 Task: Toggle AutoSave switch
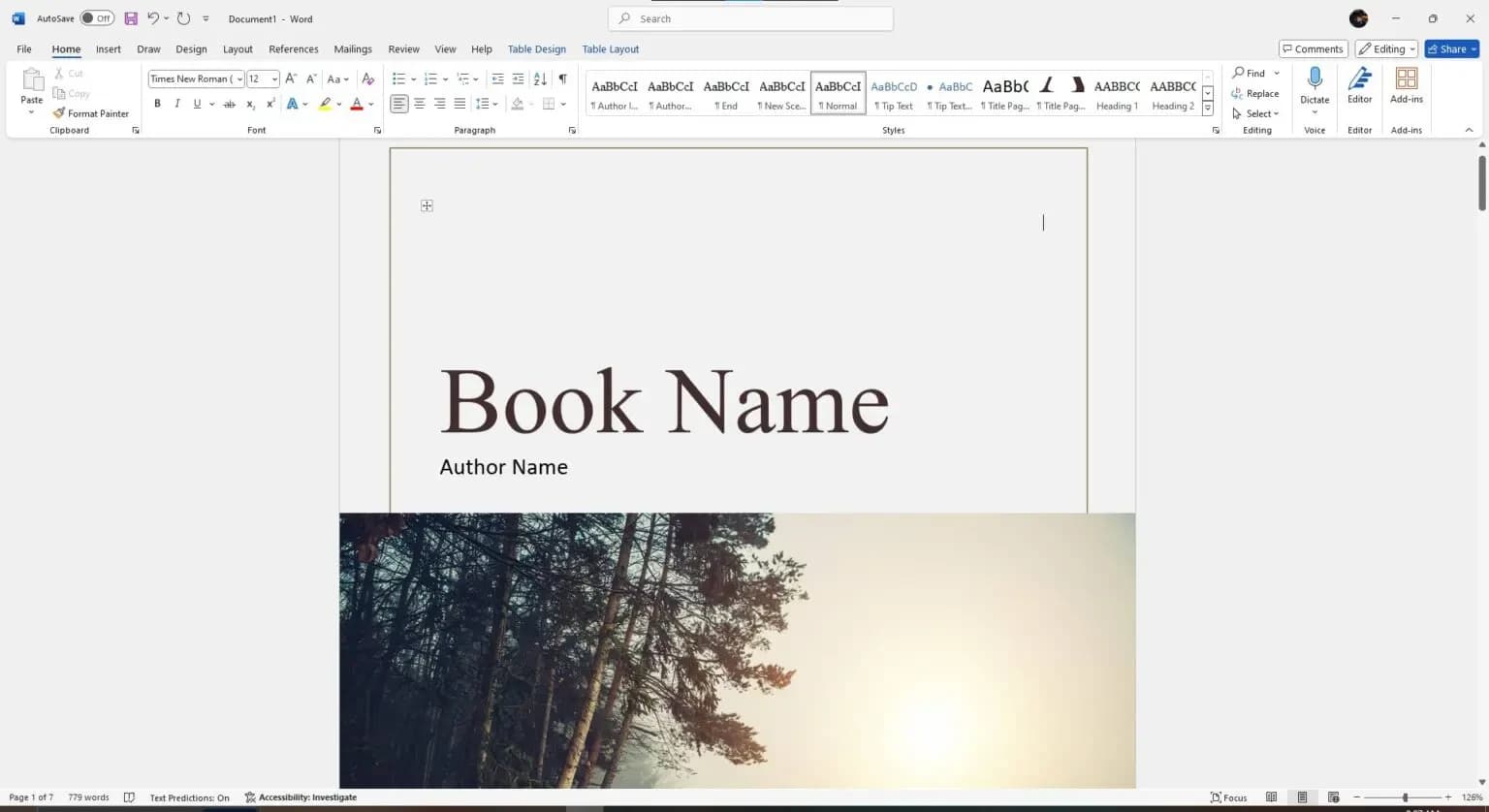coord(97,18)
